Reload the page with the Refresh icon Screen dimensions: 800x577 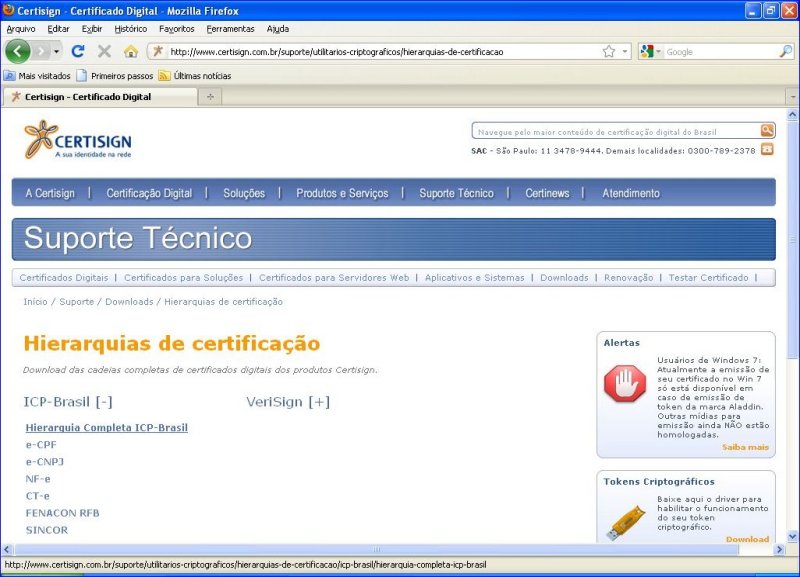pyautogui.click(x=78, y=51)
